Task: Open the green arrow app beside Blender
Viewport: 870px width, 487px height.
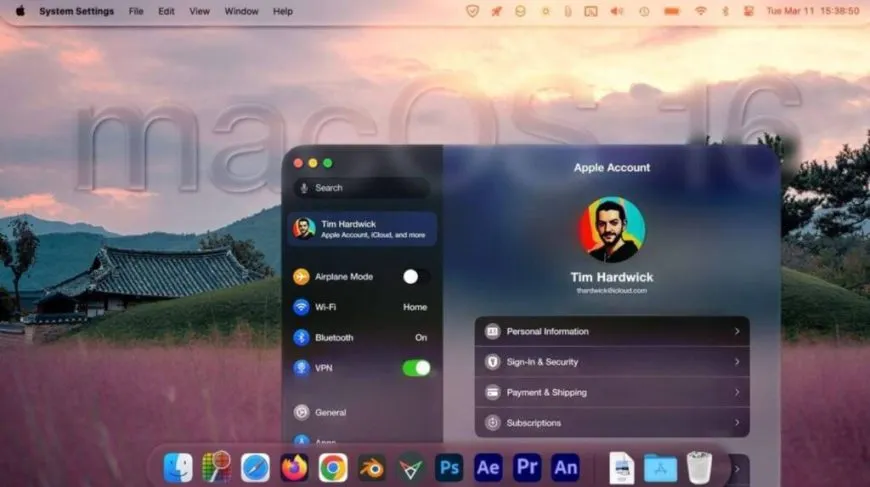Action: point(411,468)
